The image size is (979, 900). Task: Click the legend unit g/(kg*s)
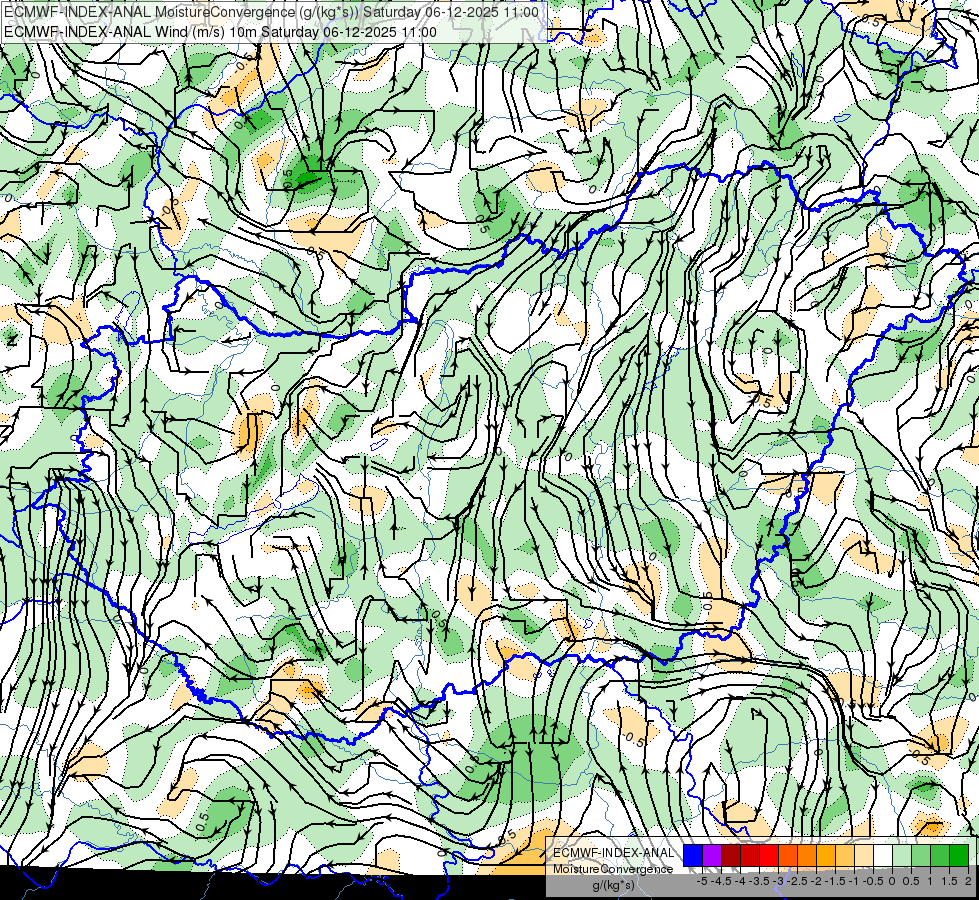coord(613,885)
